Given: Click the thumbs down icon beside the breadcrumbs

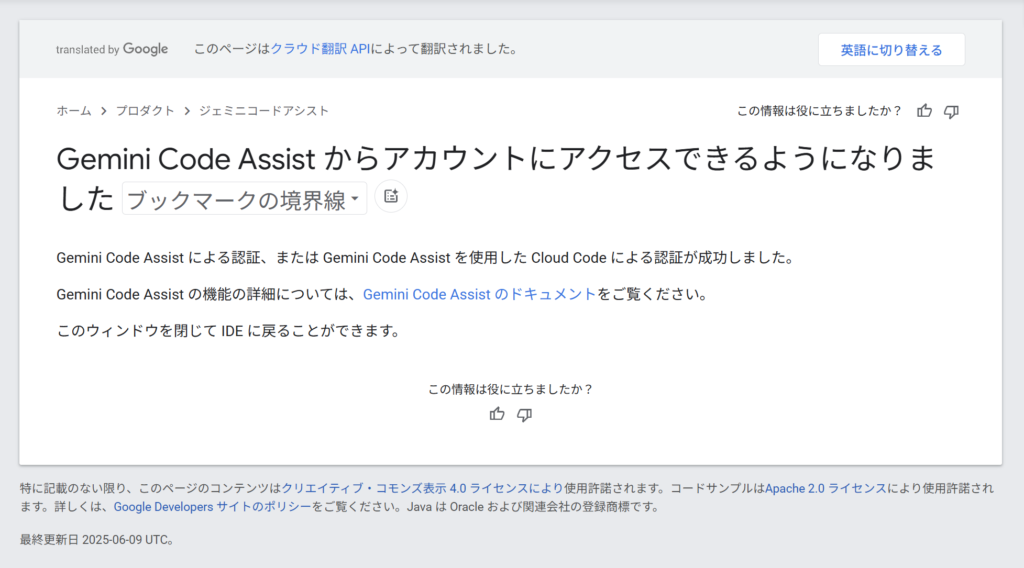Looking at the screenshot, I should point(951,111).
